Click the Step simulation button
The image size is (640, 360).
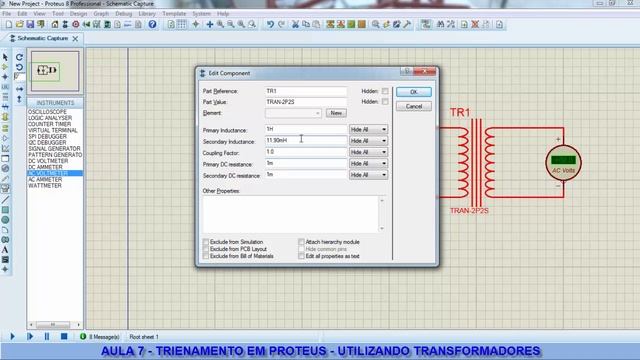(x=30, y=336)
